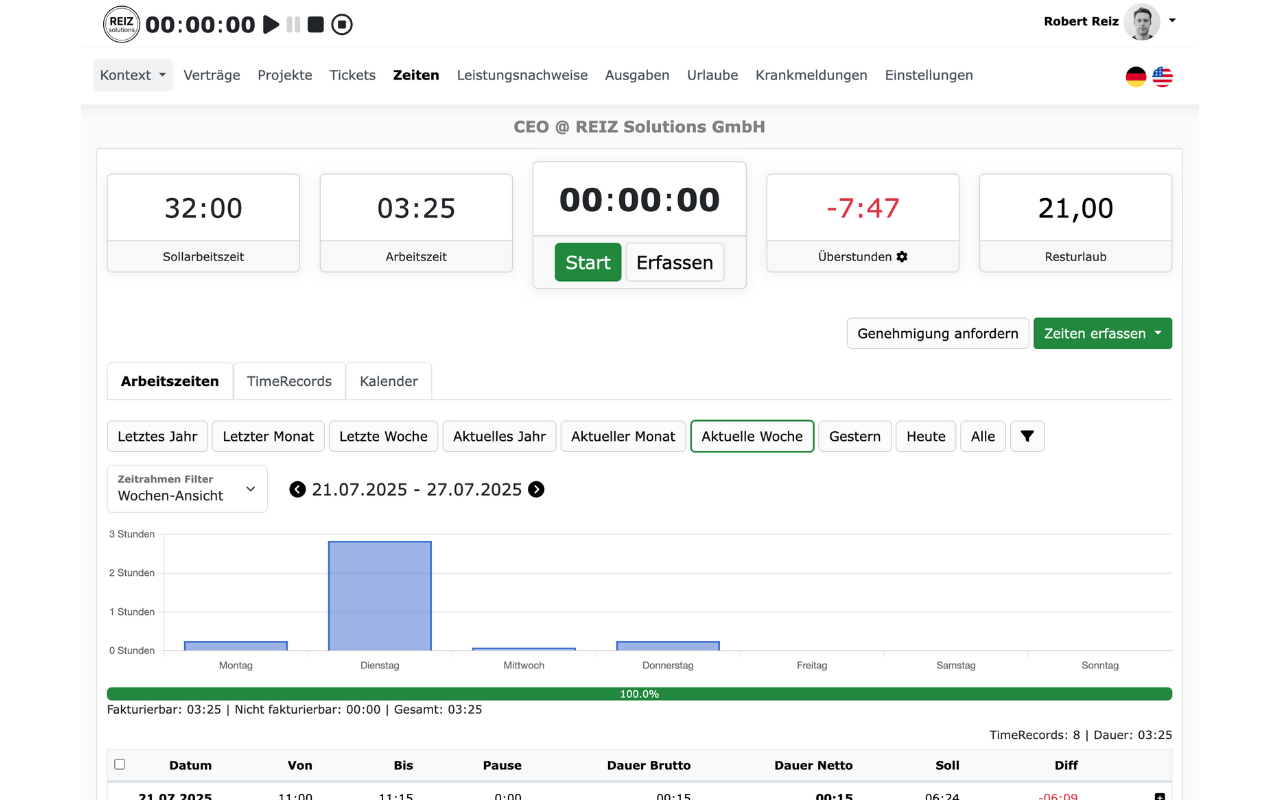Image resolution: width=1280 pixels, height=800 pixels.
Task: Open Überstunden gear settings icon
Action: tap(902, 257)
